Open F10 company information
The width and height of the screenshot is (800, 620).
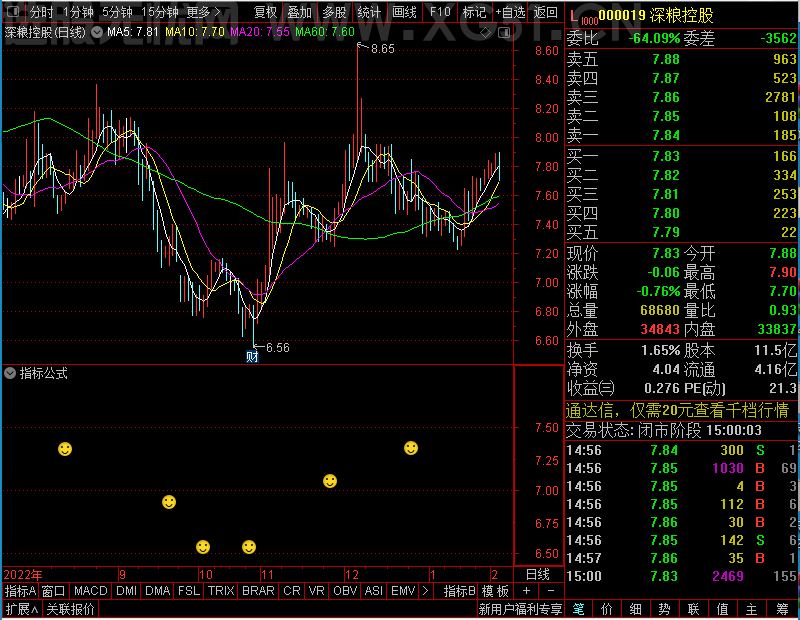(440, 12)
